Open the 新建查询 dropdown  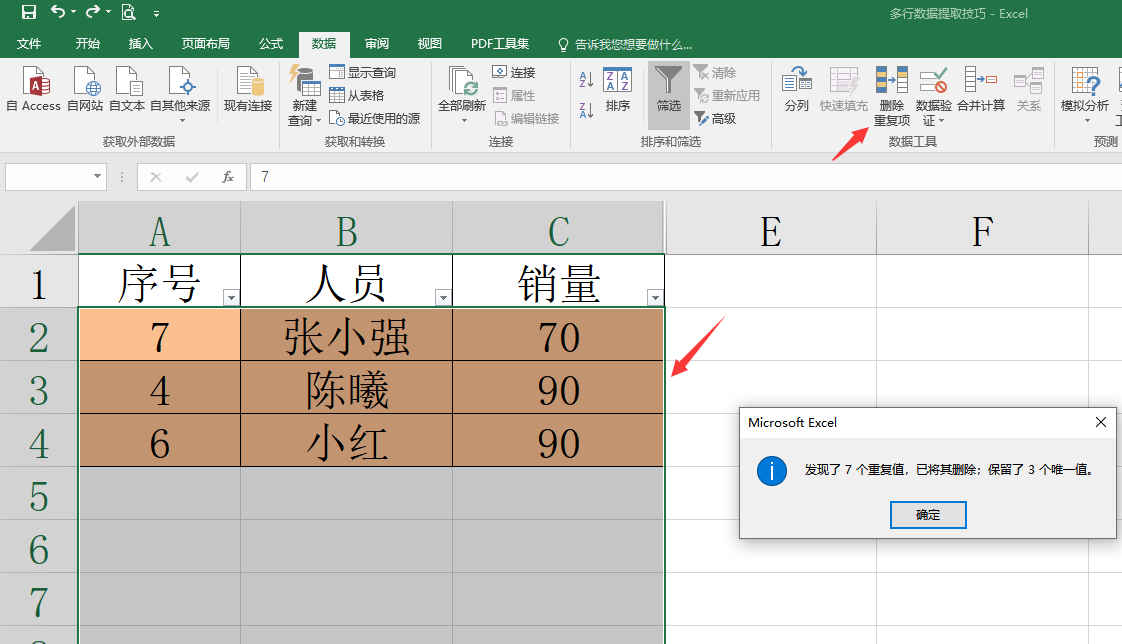coord(304,96)
